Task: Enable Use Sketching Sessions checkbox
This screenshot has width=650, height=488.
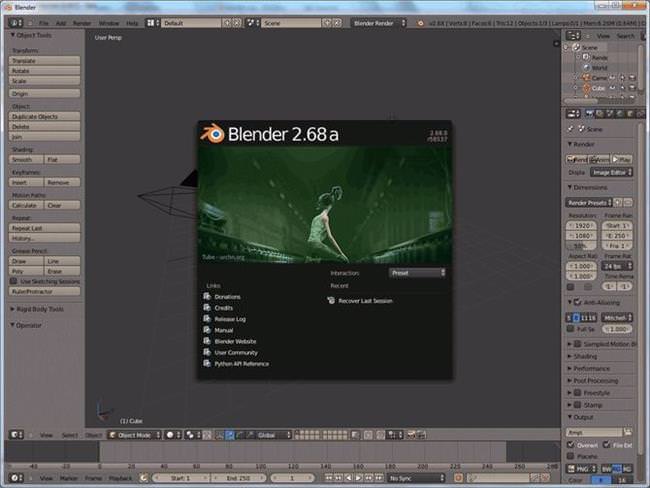Action: (x=13, y=281)
